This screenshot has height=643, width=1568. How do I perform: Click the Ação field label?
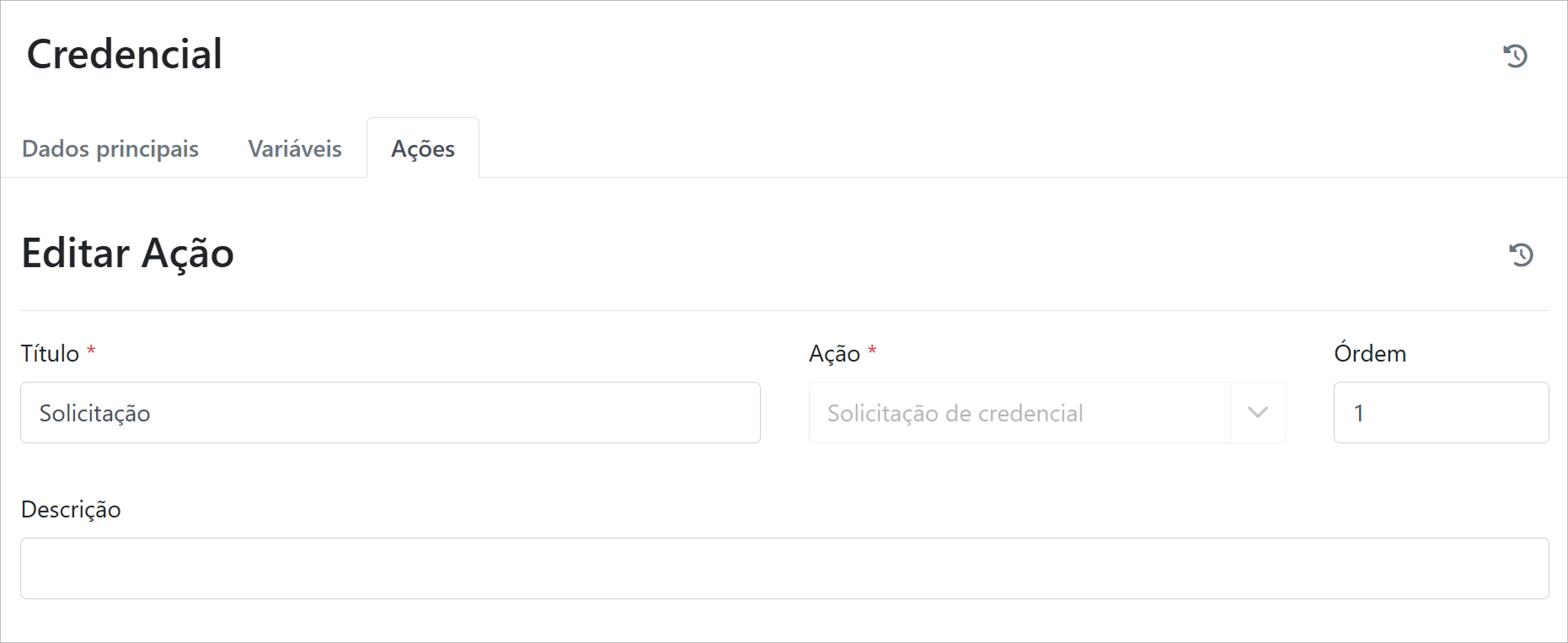[x=834, y=354]
